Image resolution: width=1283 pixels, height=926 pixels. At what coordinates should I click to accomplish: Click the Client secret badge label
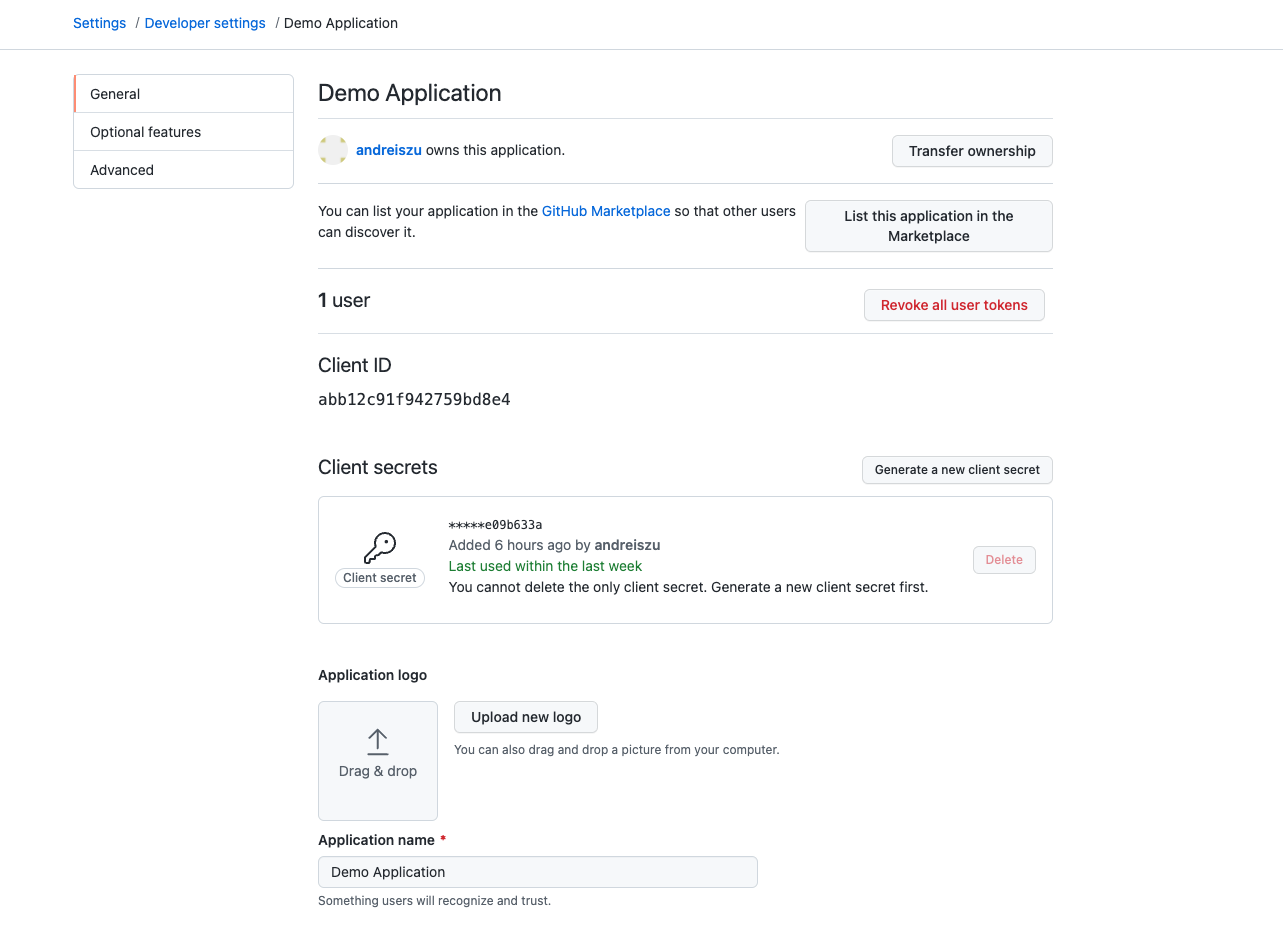pos(380,578)
